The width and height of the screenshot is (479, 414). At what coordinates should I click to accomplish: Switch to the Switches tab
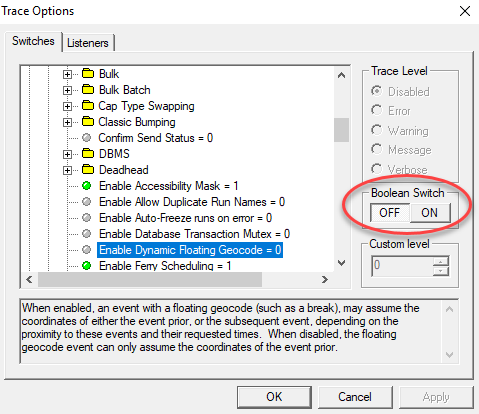[33, 41]
